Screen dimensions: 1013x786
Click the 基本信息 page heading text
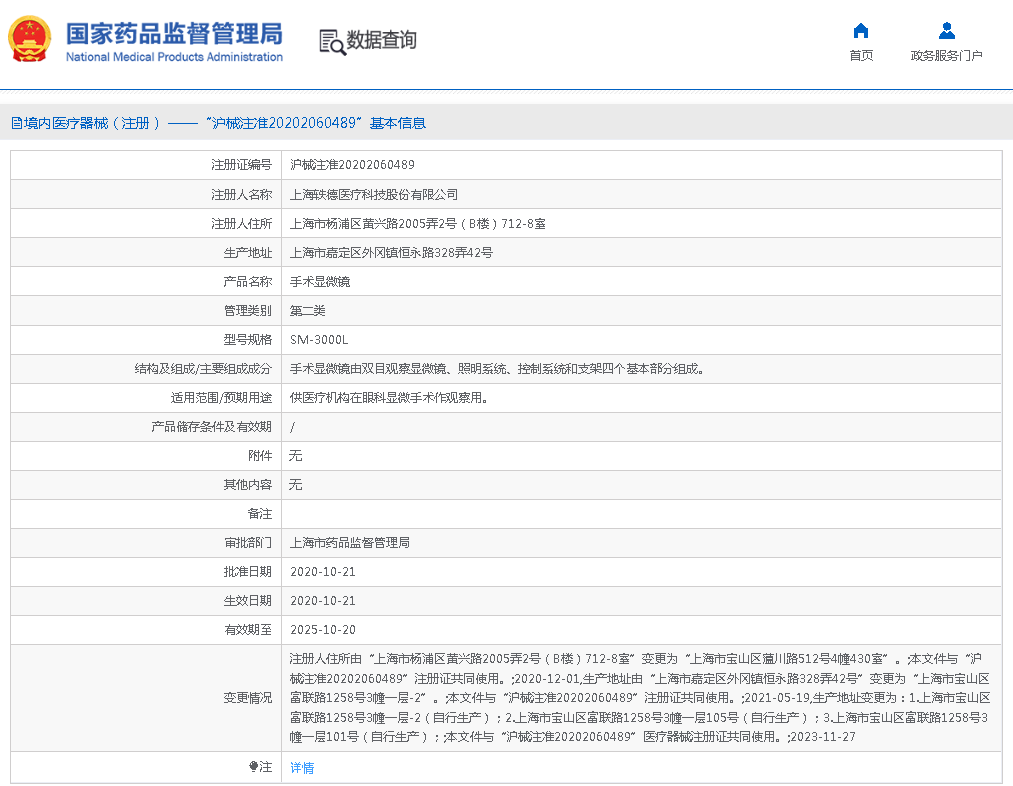(398, 123)
